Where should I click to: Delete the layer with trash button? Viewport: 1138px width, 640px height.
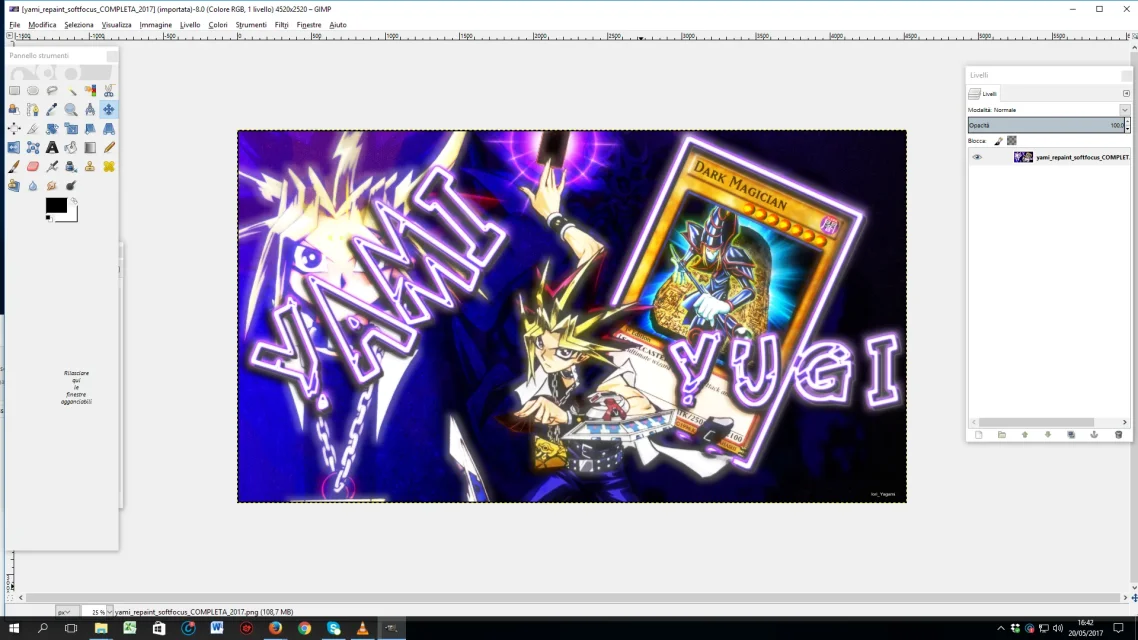pyautogui.click(x=1118, y=435)
